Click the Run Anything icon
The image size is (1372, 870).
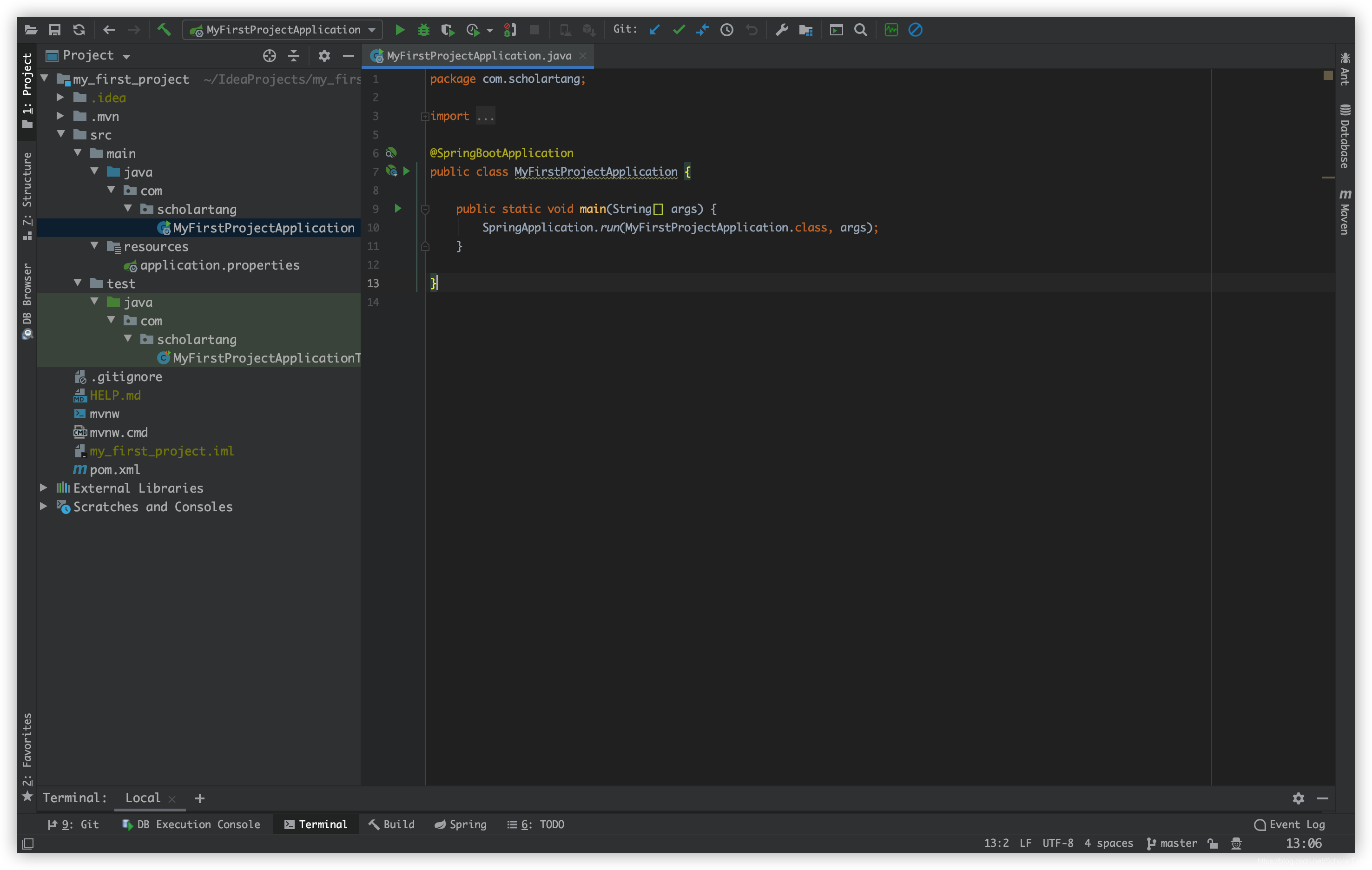click(836, 30)
